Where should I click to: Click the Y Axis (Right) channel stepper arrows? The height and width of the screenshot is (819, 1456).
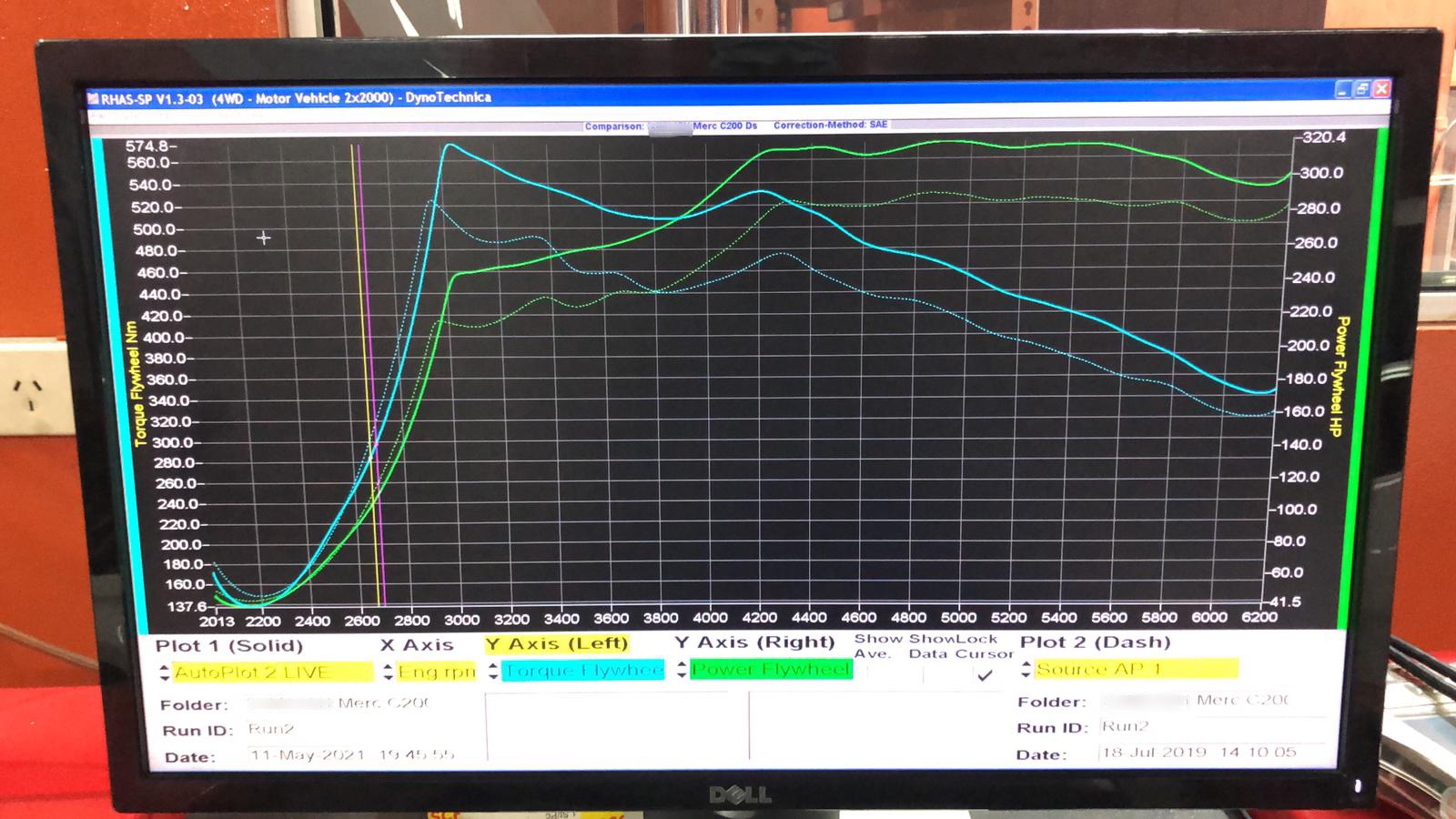point(682,670)
